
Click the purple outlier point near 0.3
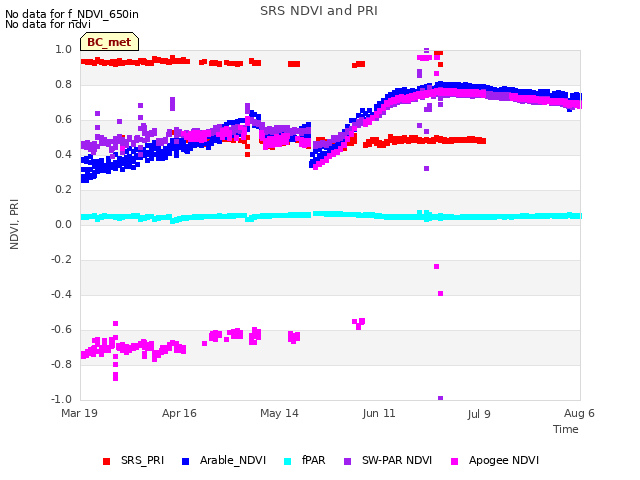[427, 169]
